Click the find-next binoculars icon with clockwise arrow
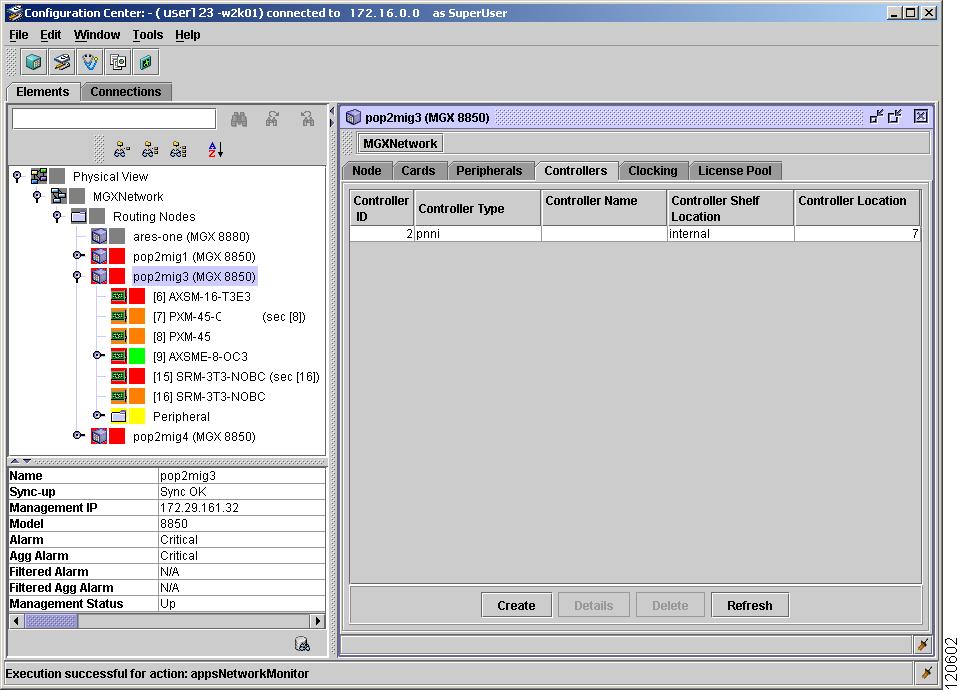This screenshot has height=690, width=962. [x=272, y=119]
